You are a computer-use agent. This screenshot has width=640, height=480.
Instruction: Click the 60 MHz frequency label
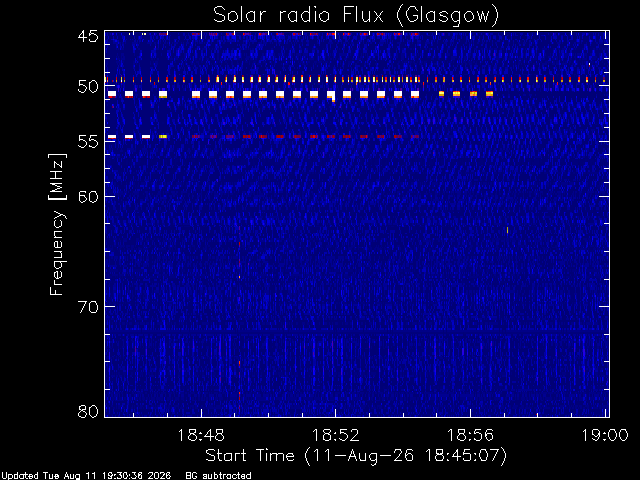point(88,197)
